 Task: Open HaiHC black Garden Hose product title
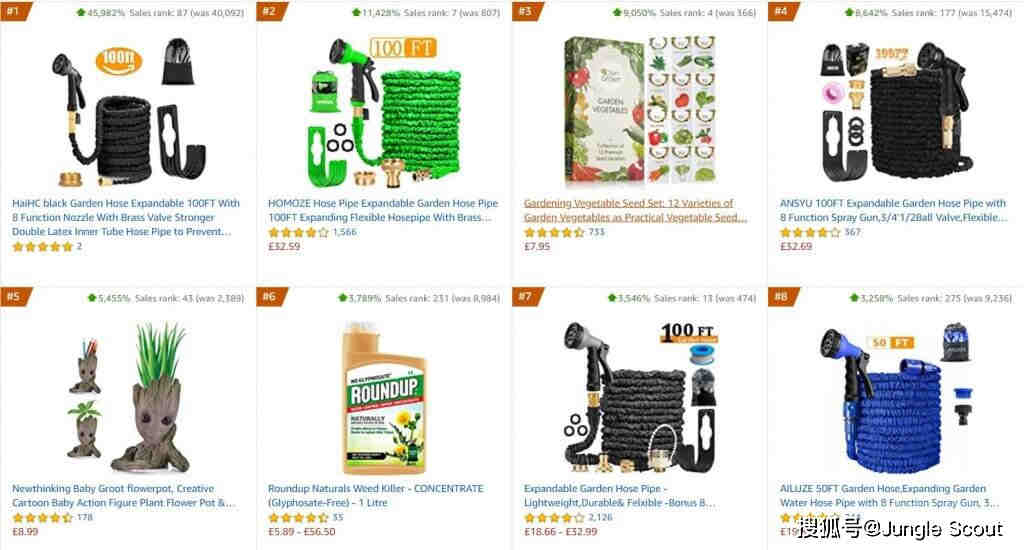(126, 218)
